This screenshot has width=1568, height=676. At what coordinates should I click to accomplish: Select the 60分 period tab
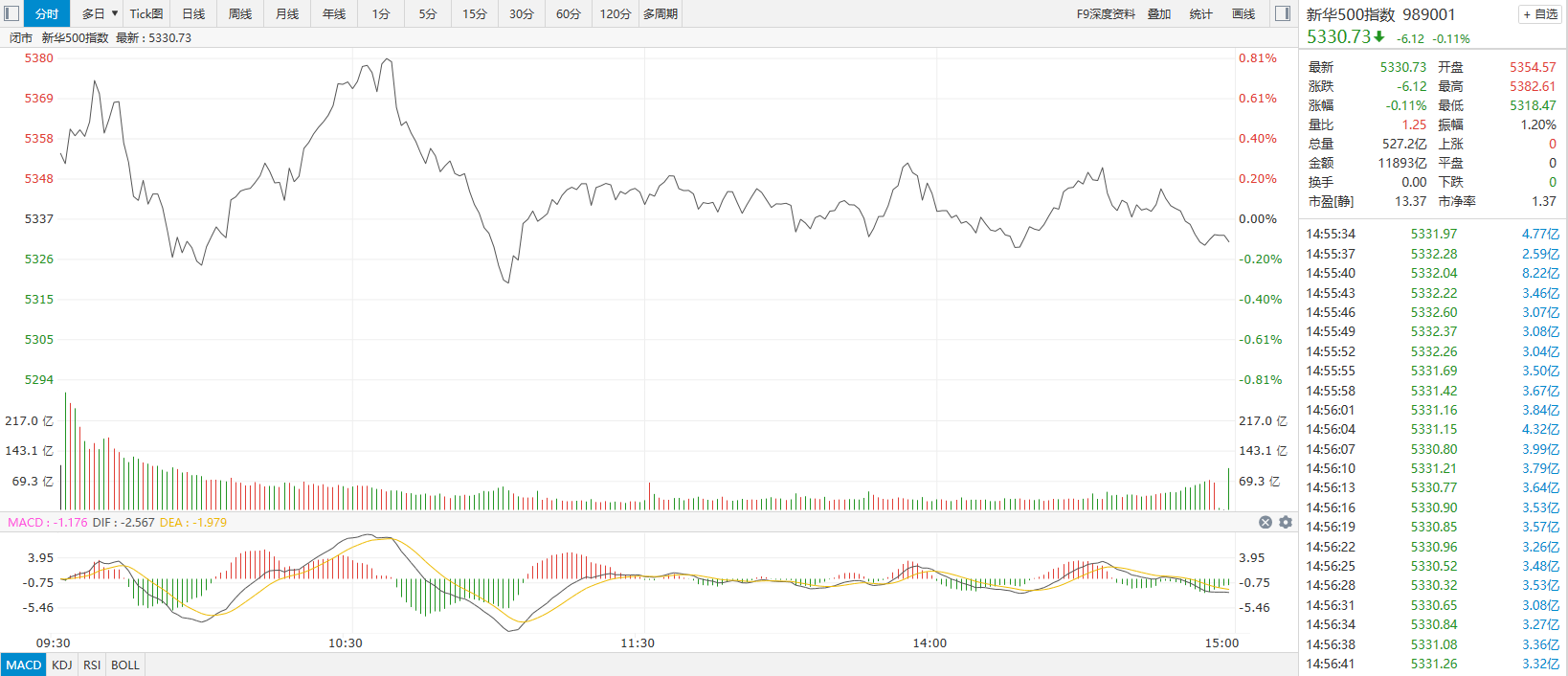click(x=569, y=13)
